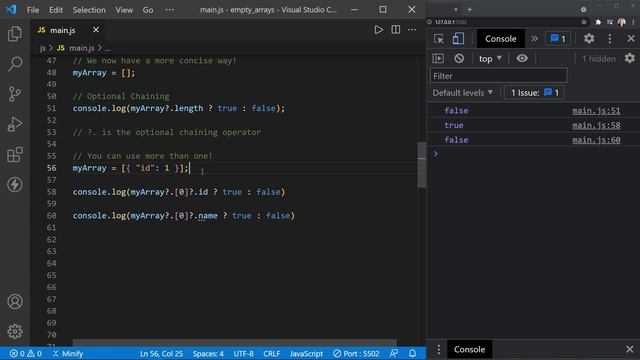Click the editor vertical scrollbar
Image resolution: width=640 pixels, height=360 pixels.
(422, 165)
